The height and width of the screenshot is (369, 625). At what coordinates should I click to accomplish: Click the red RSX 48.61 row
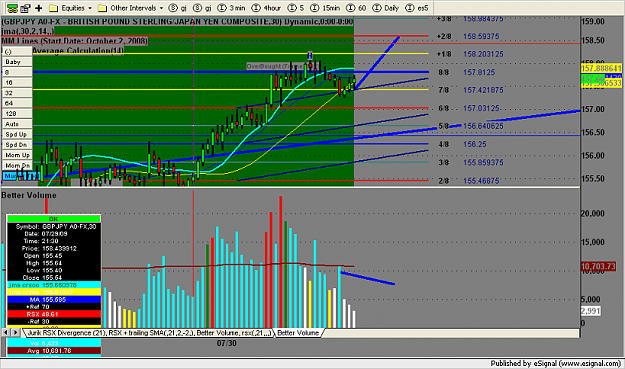click(53, 314)
